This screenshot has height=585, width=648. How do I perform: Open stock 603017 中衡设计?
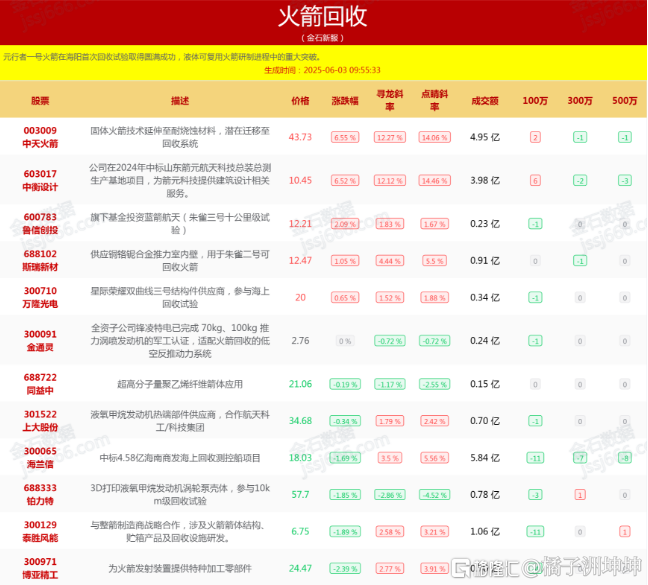[40, 181]
